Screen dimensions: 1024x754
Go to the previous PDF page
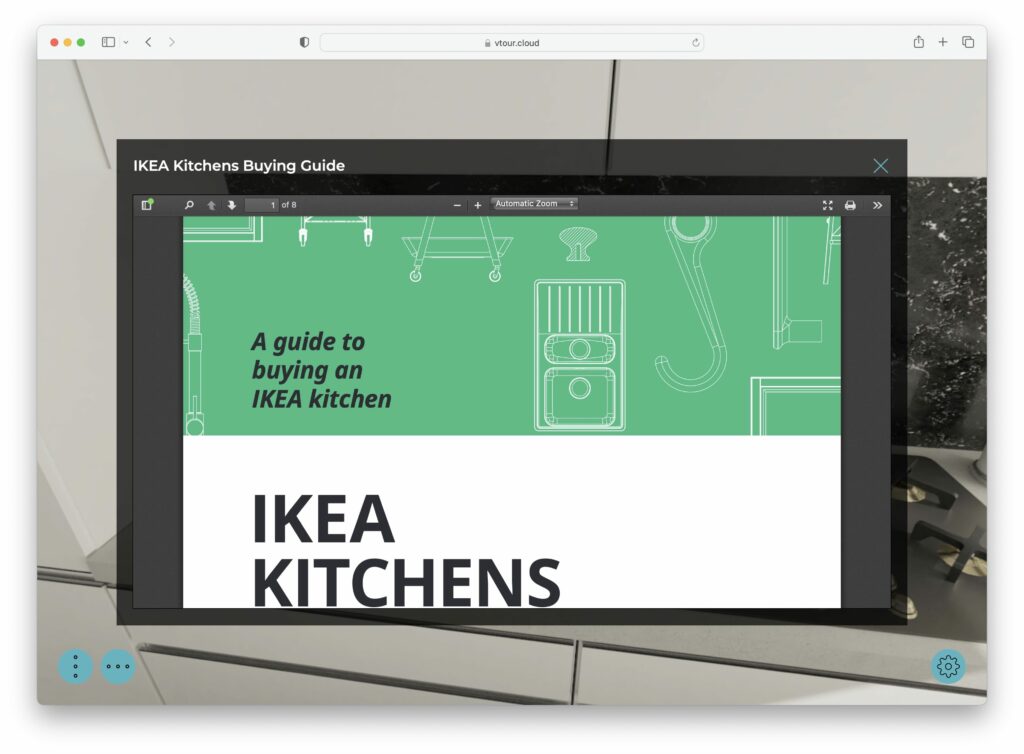211,205
